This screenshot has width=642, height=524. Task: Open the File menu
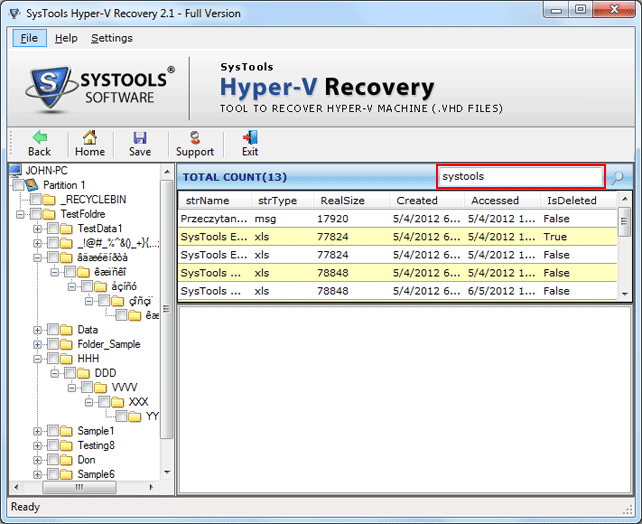point(29,38)
